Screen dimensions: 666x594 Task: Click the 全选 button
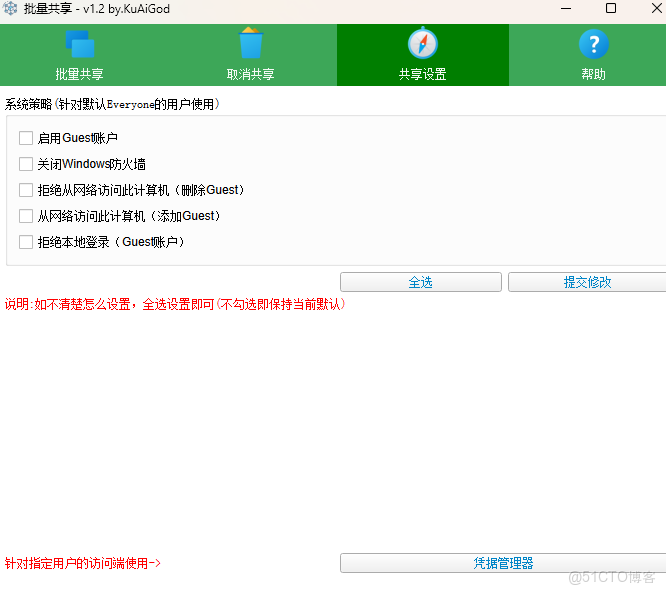420,282
